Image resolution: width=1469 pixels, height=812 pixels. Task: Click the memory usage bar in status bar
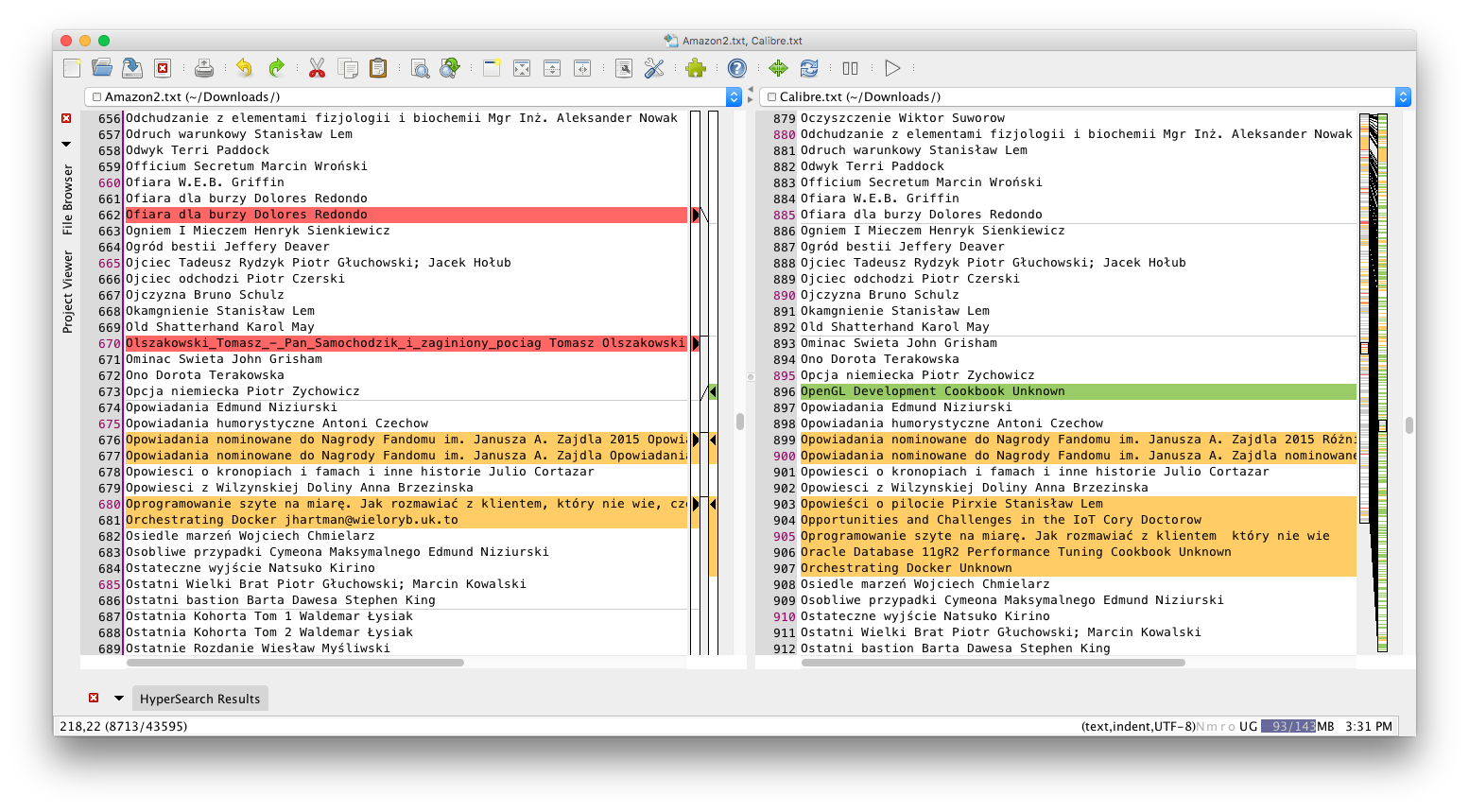click(1288, 726)
